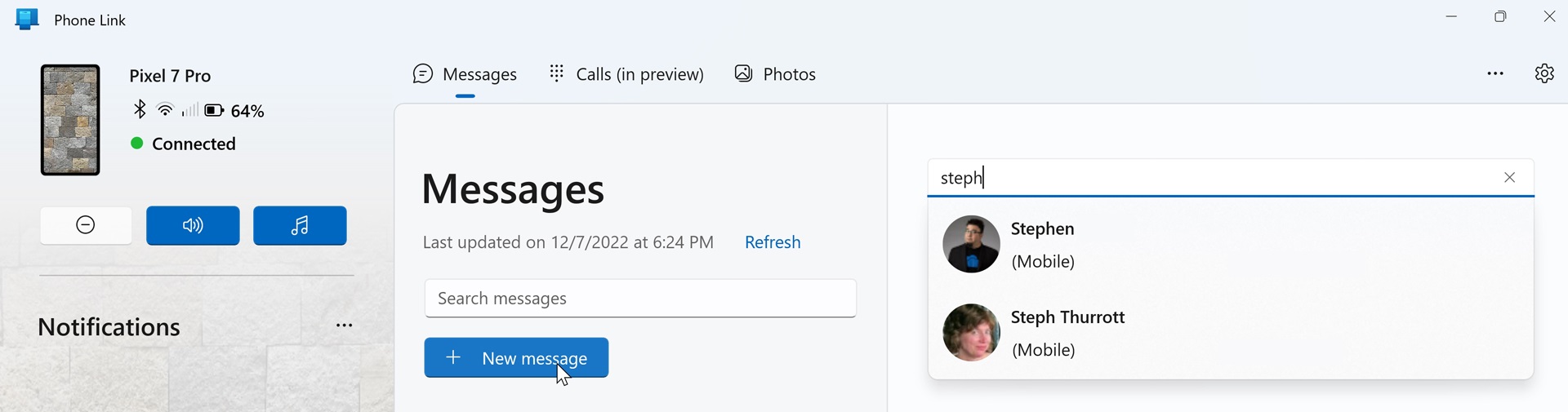
Task: Toggle the phone sound volume button
Action: [193, 226]
